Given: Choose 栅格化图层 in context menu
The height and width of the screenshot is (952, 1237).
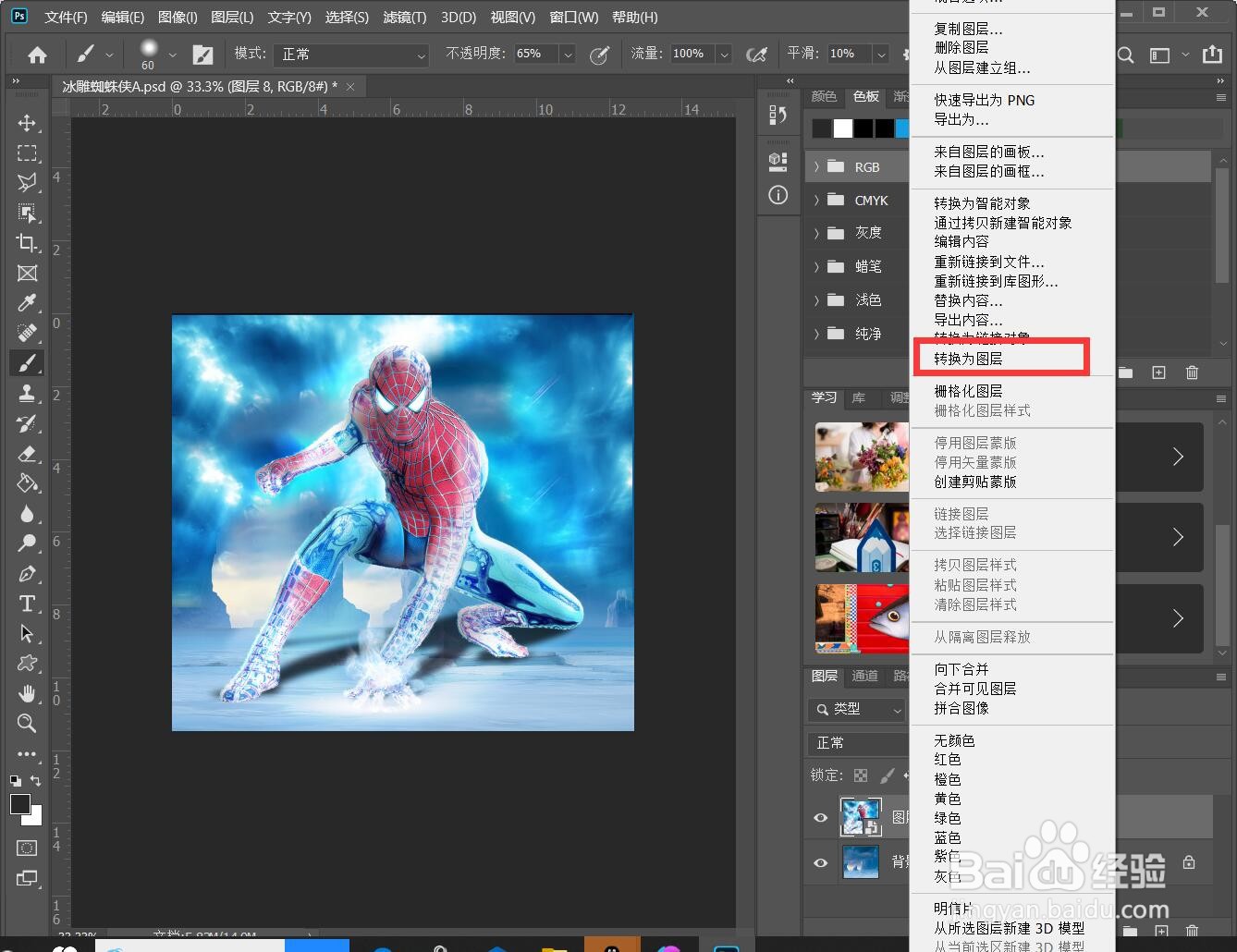Looking at the screenshot, I should point(968,391).
